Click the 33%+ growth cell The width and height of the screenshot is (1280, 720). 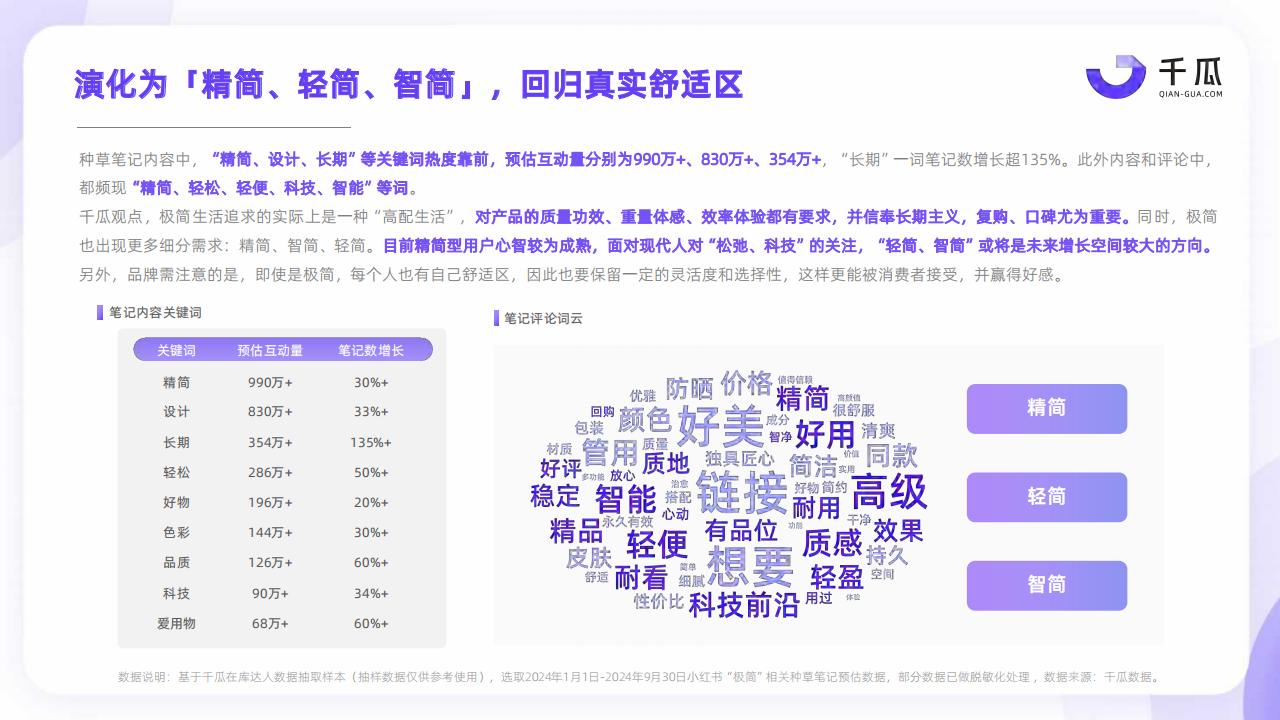[x=371, y=412]
